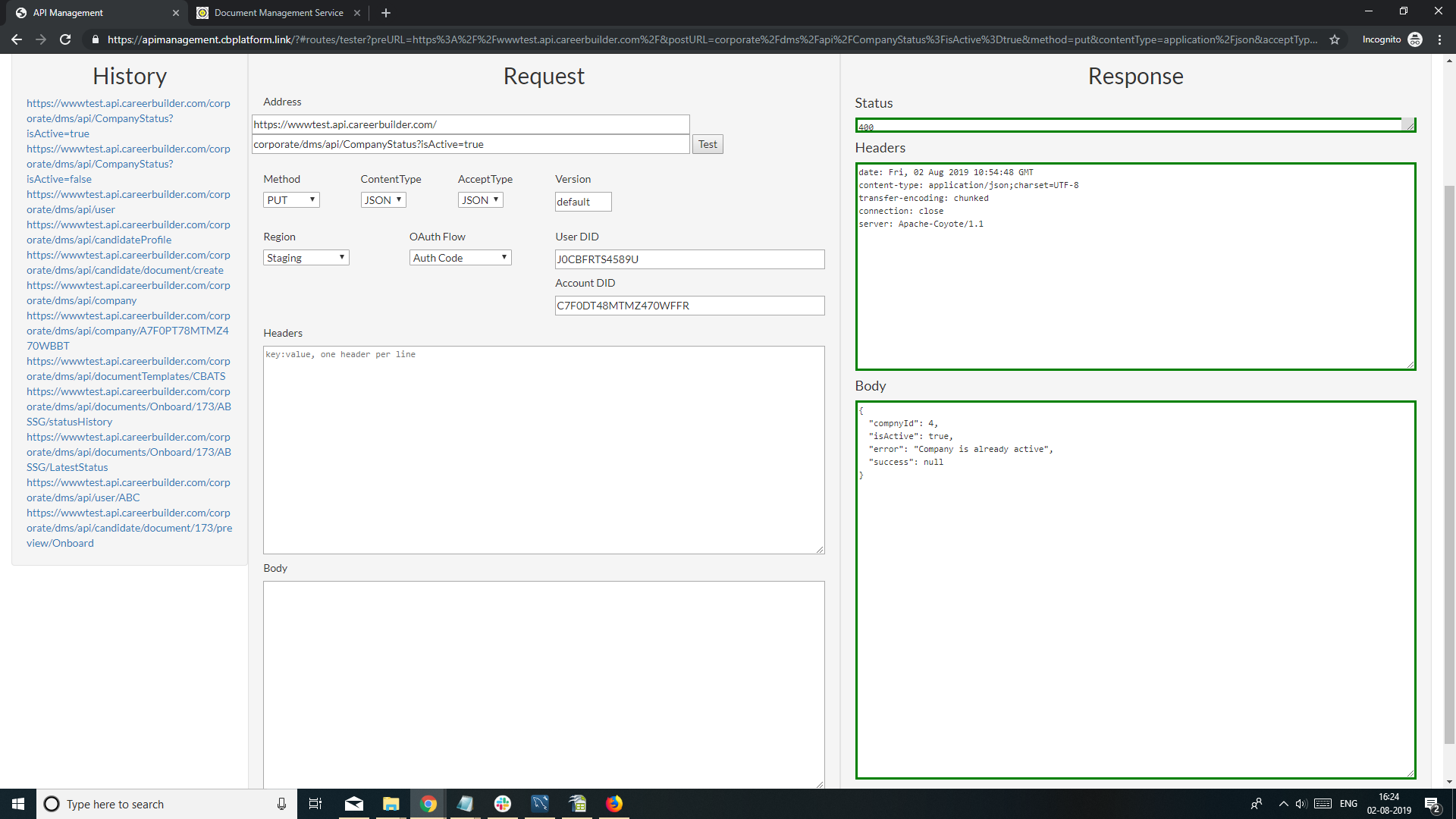Click the response Status box
Screen dimensions: 1456x819
(x=1135, y=125)
